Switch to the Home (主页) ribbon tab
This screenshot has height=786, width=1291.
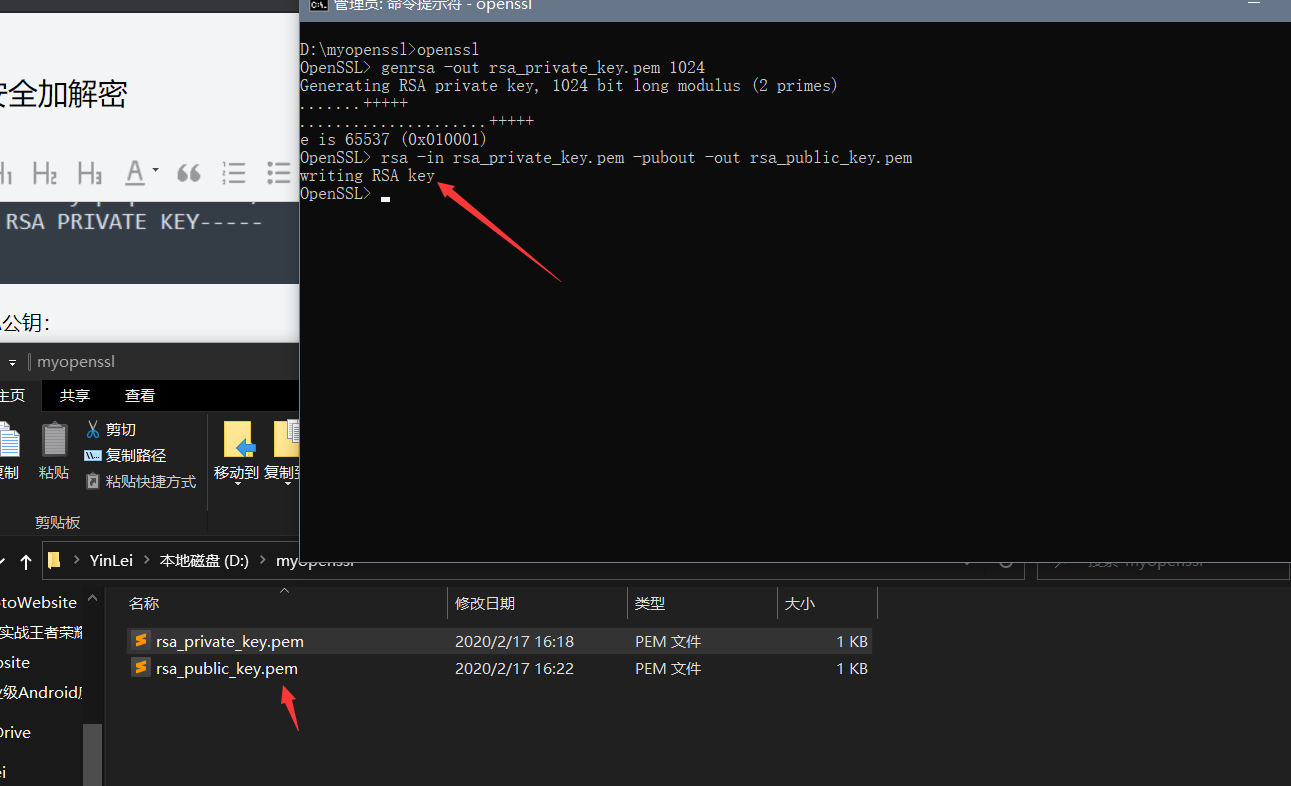pos(12,395)
